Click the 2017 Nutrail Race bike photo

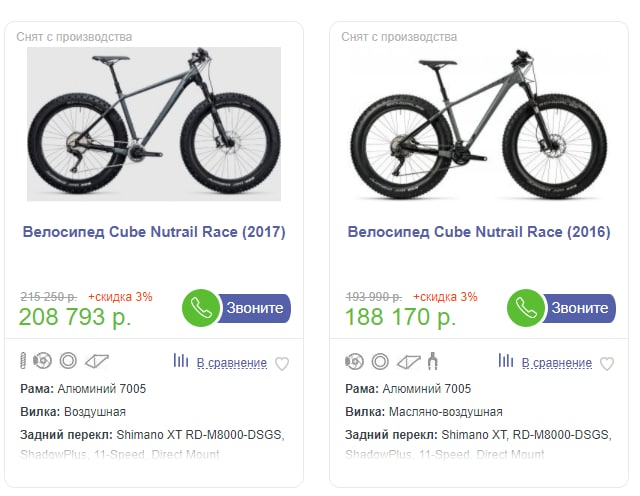point(154,123)
